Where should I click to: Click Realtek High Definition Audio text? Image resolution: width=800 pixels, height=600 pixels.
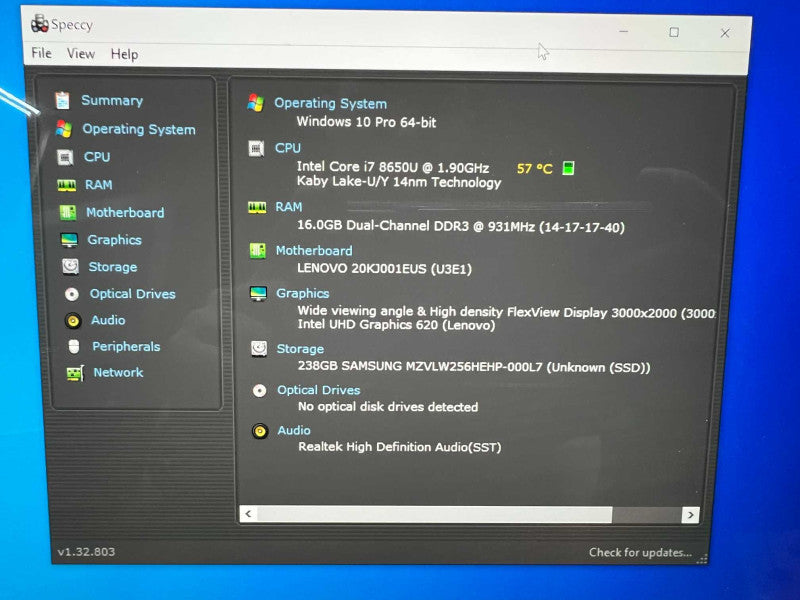tap(399, 447)
